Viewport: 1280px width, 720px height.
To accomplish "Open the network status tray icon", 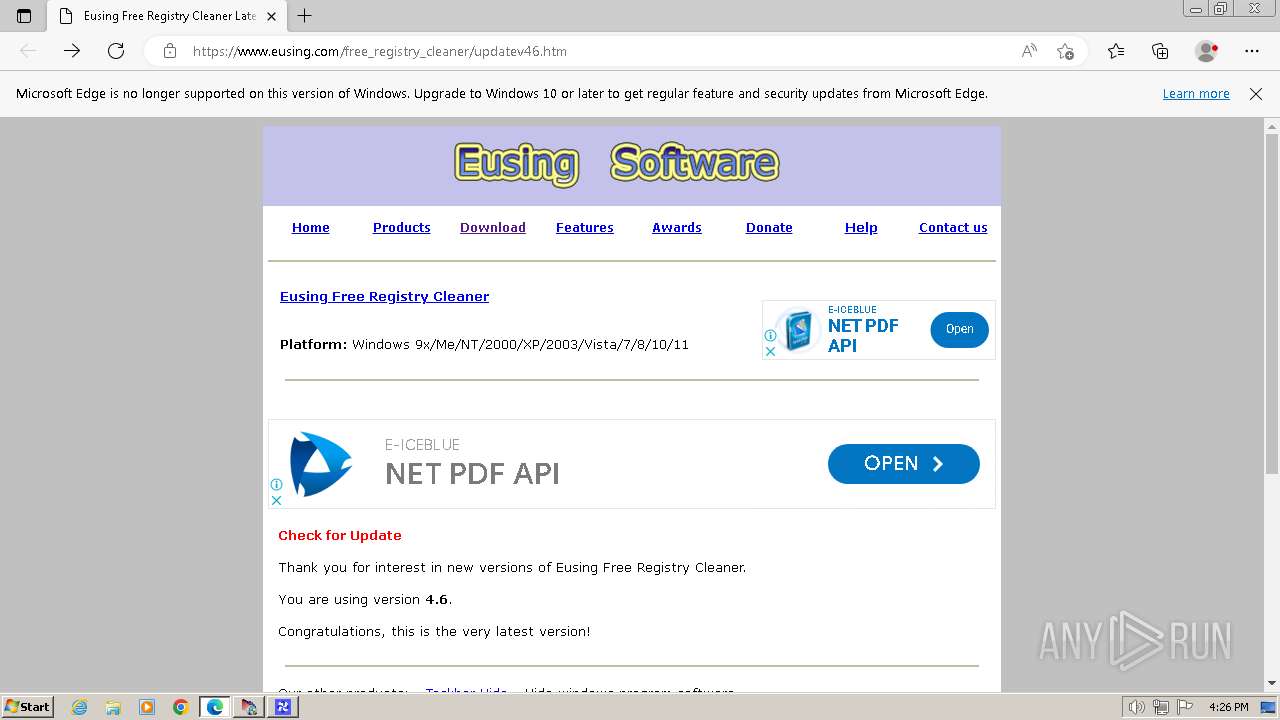I will (1161, 707).
